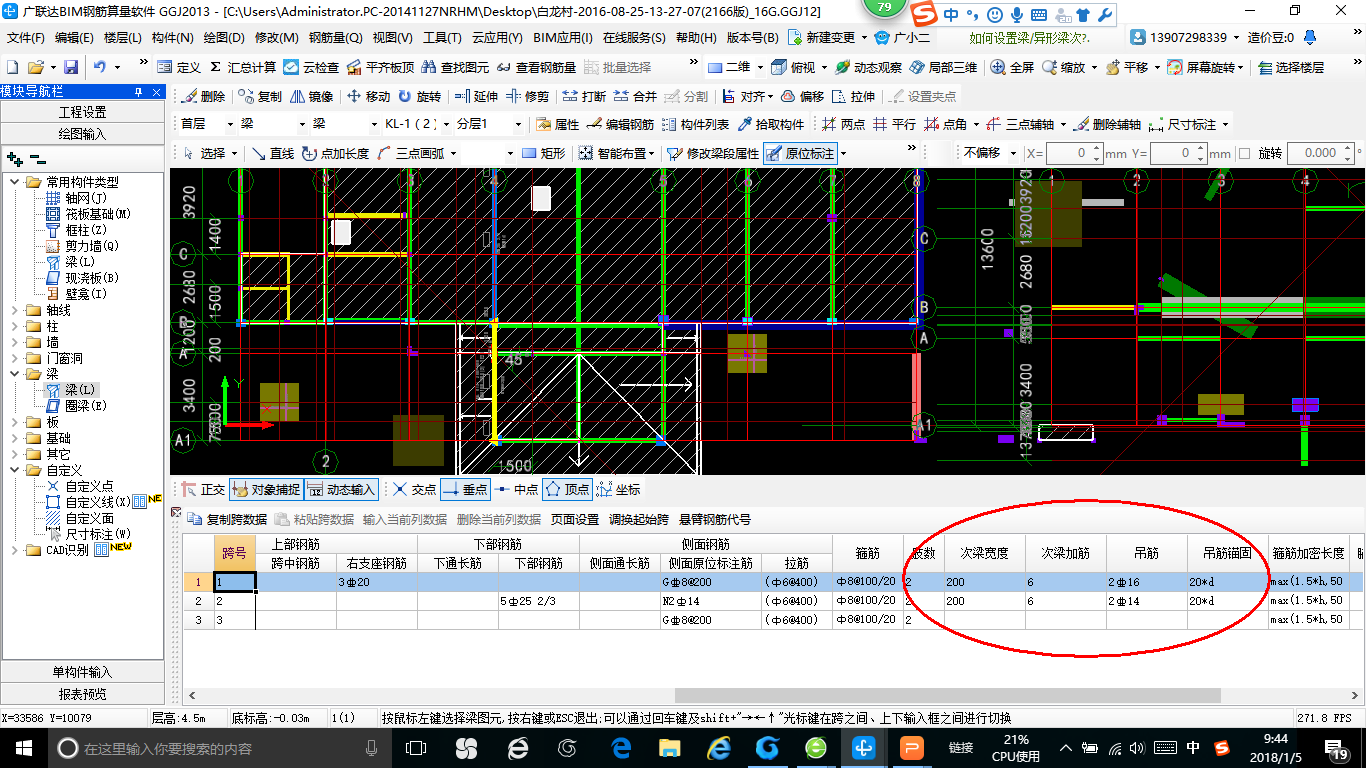Toggle 交点 intersection snap
This screenshot has width=1366, height=768.
(414, 490)
